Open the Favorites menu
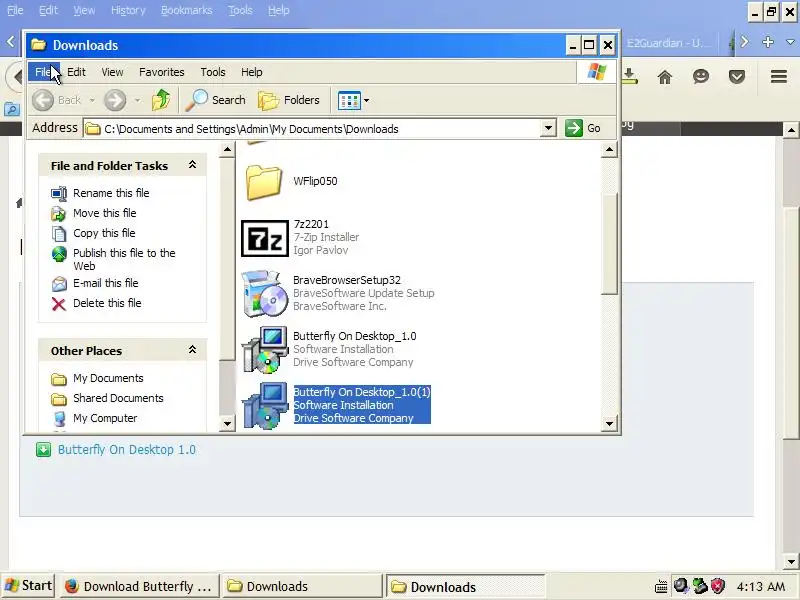 (x=162, y=72)
